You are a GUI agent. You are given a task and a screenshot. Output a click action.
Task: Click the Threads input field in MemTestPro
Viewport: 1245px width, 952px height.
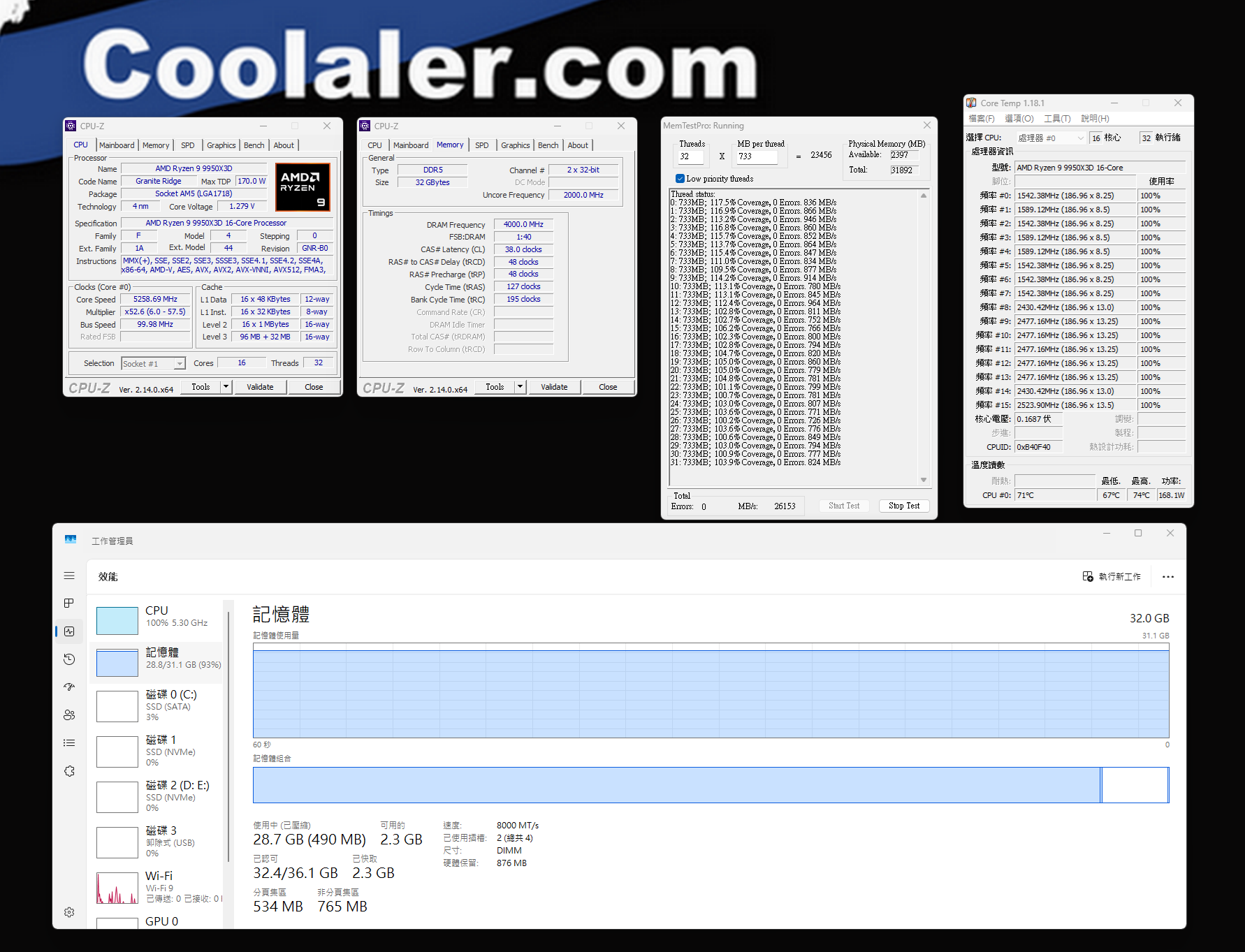691,156
